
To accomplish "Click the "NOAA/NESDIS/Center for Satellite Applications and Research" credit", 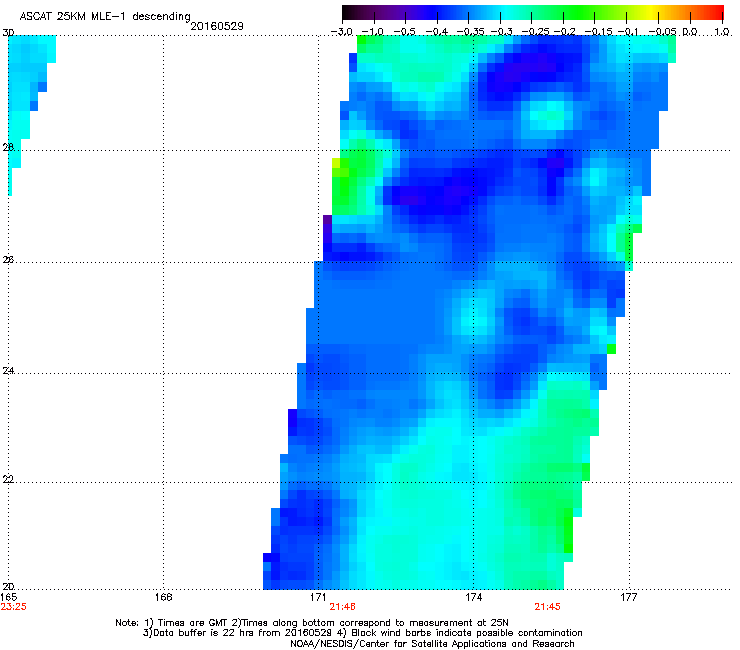I will (432, 644).
